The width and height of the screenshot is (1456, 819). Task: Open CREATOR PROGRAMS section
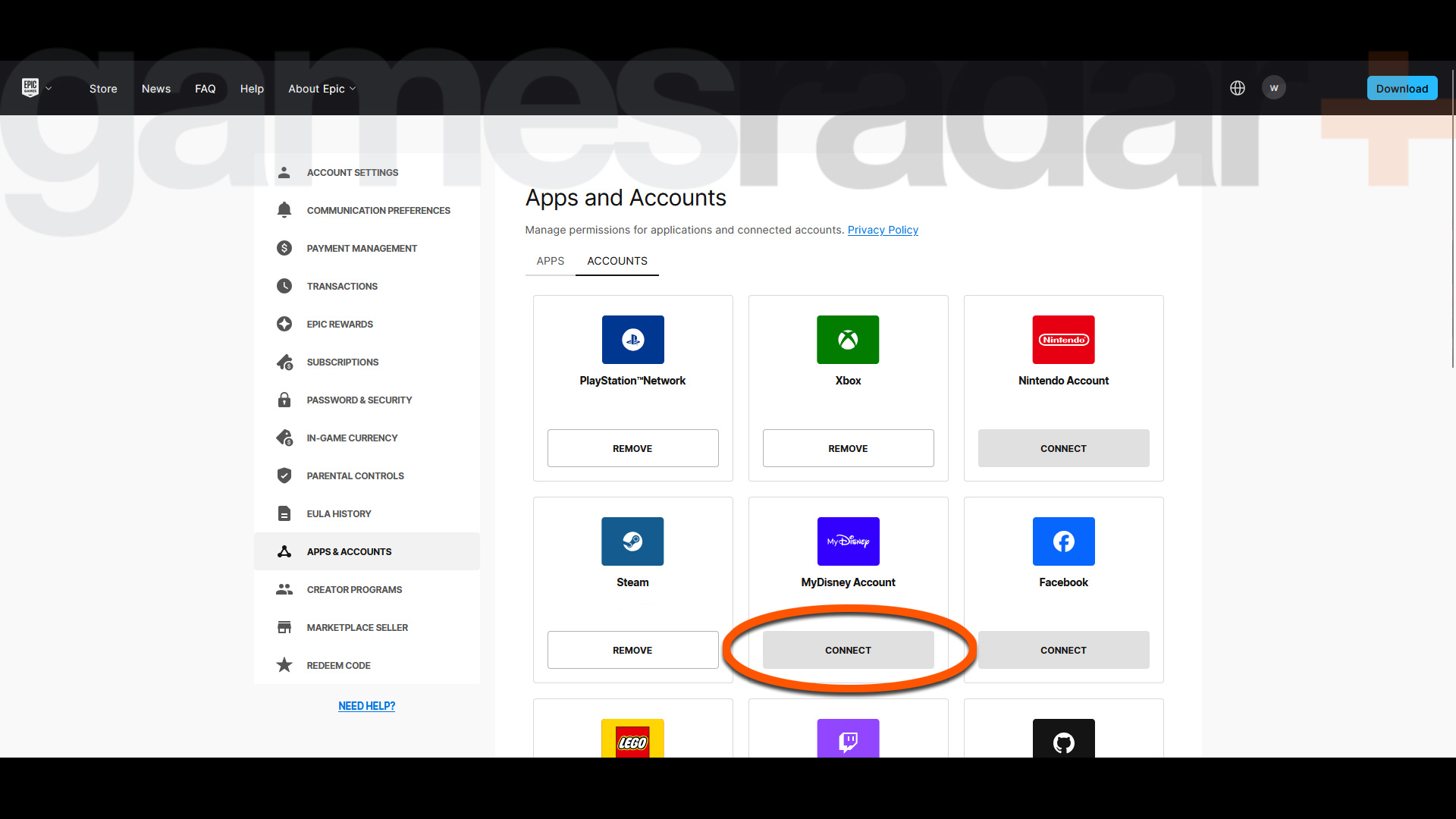(x=367, y=589)
